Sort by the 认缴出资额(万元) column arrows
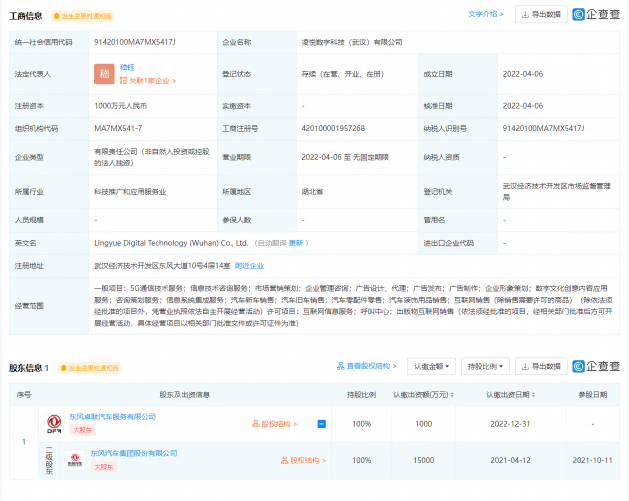Screen dimensions: 629x501 point(452,395)
